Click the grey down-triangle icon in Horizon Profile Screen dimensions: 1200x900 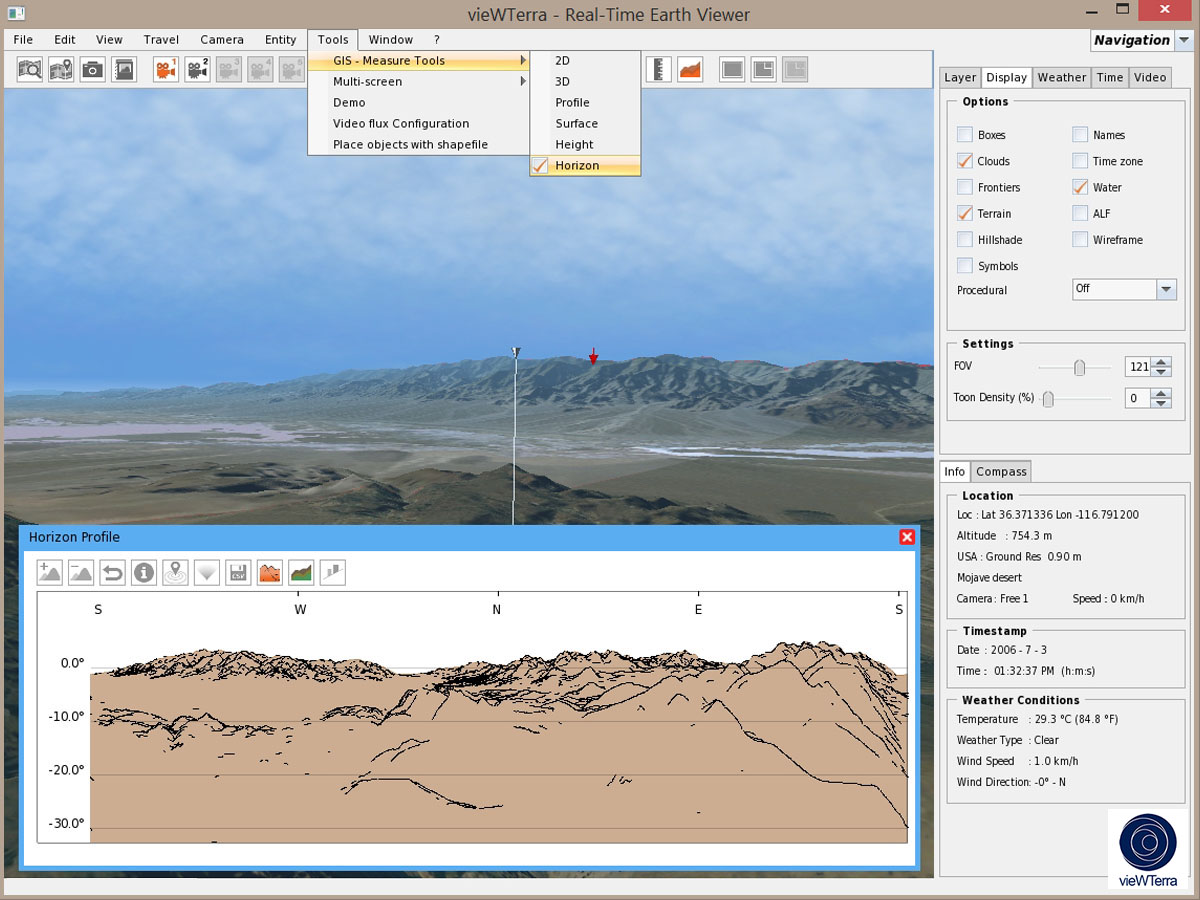tap(207, 573)
